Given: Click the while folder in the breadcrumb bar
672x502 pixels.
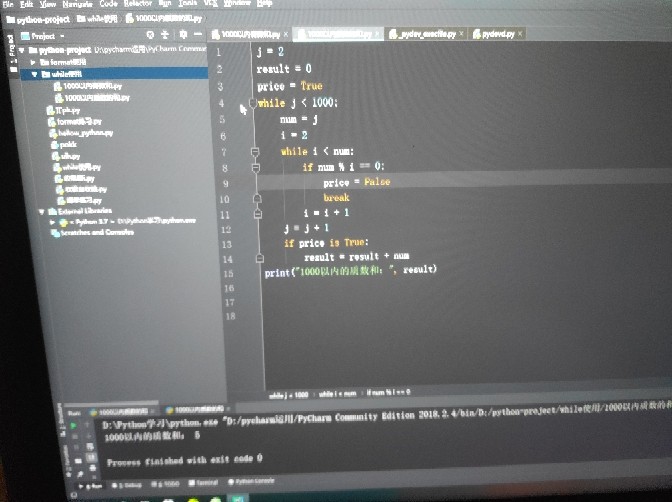Looking at the screenshot, I should point(98,19).
